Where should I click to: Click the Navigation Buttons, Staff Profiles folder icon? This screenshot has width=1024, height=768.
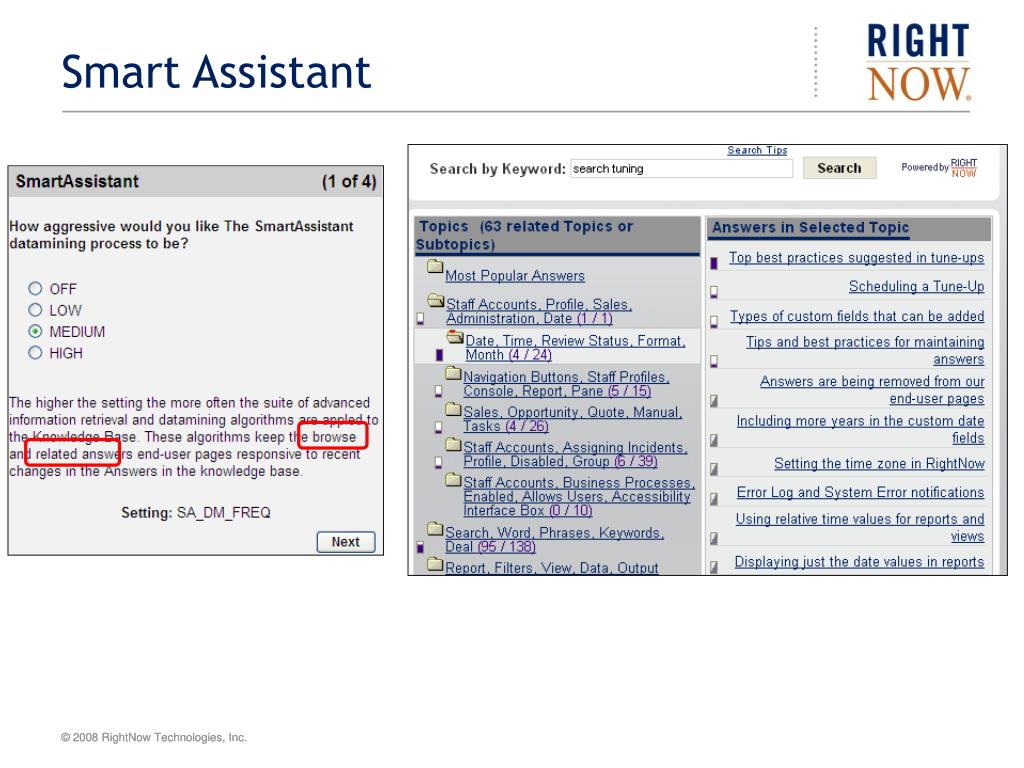point(453,373)
